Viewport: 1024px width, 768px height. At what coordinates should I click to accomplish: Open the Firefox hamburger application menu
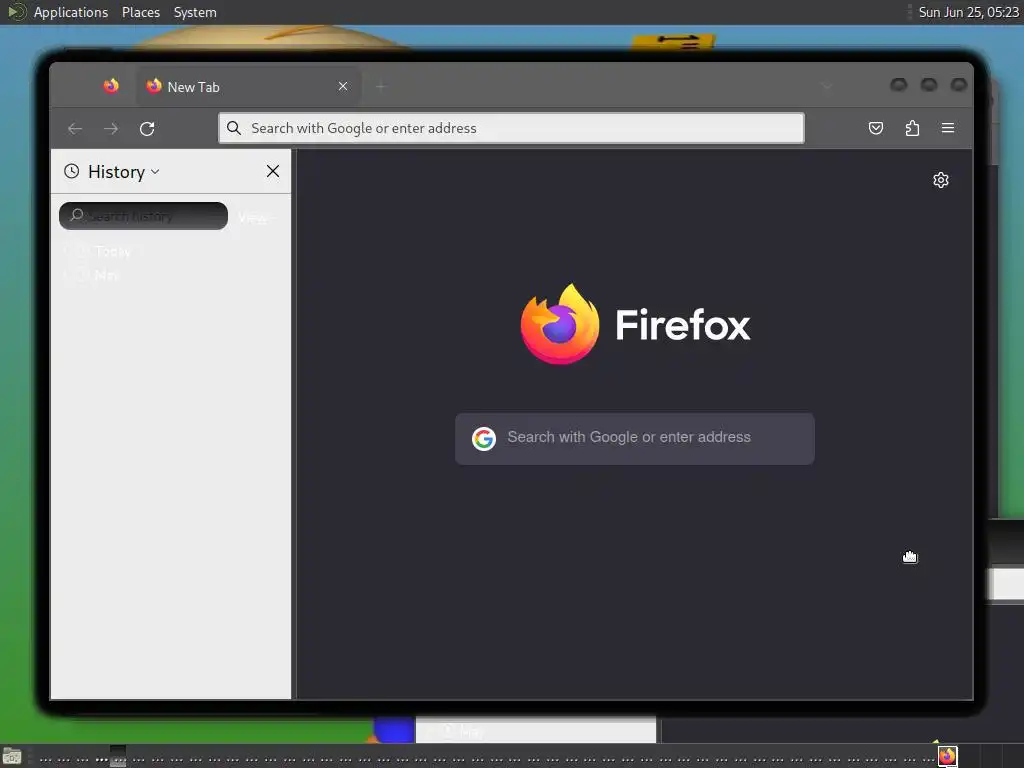coord(948,128)
